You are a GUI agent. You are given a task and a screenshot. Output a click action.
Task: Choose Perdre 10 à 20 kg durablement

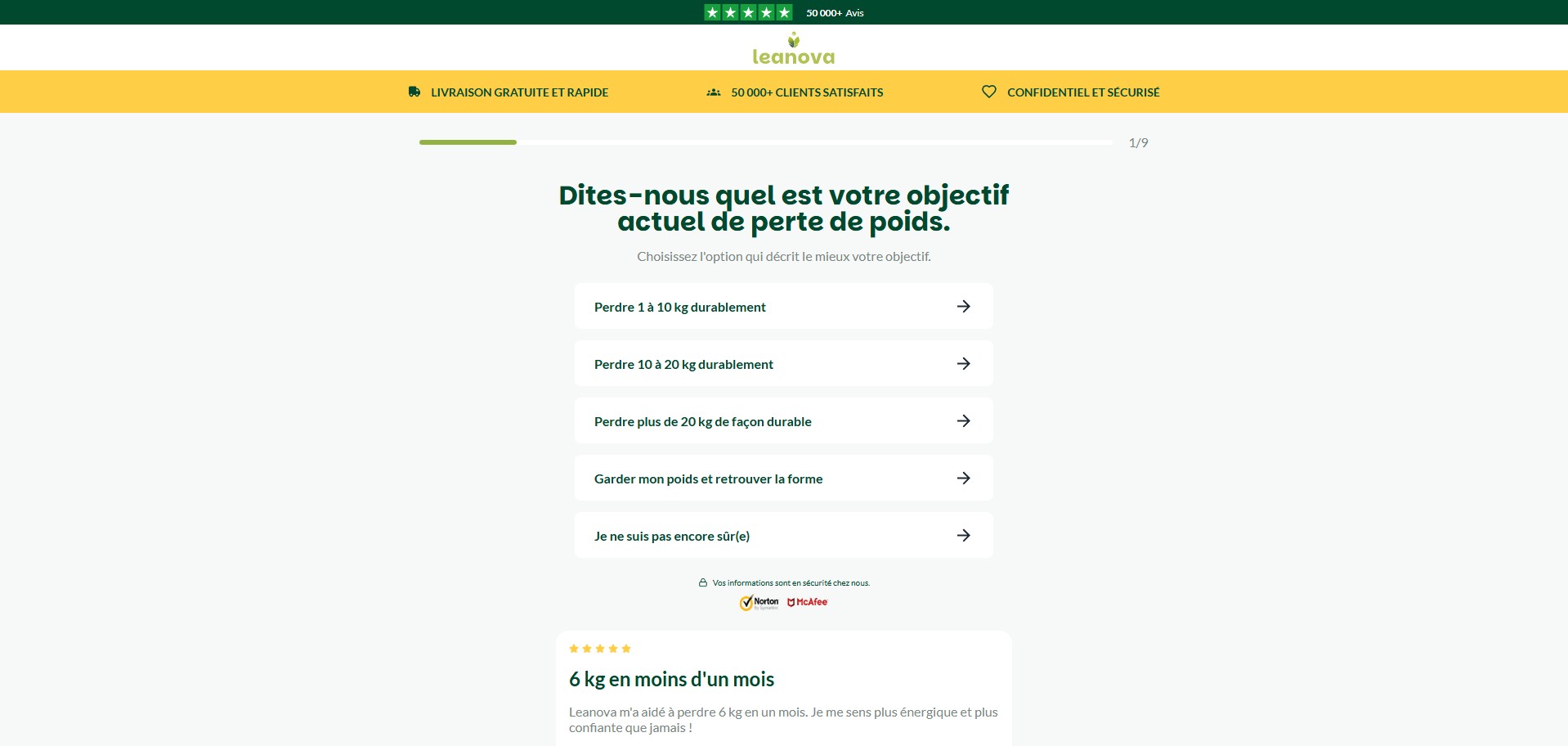683,364
